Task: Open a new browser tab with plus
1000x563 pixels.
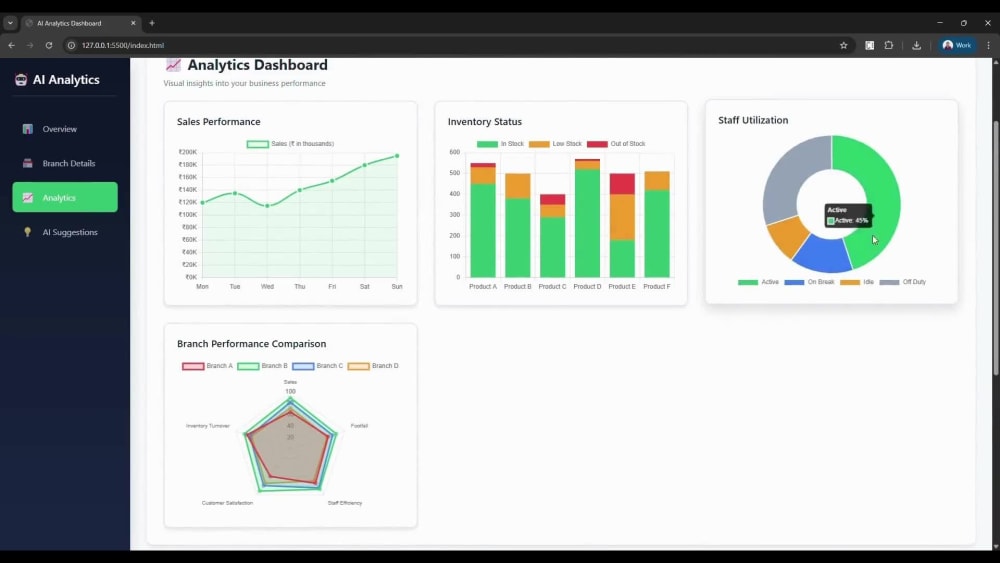Action: pyautogui.click(x=152, y=23)
